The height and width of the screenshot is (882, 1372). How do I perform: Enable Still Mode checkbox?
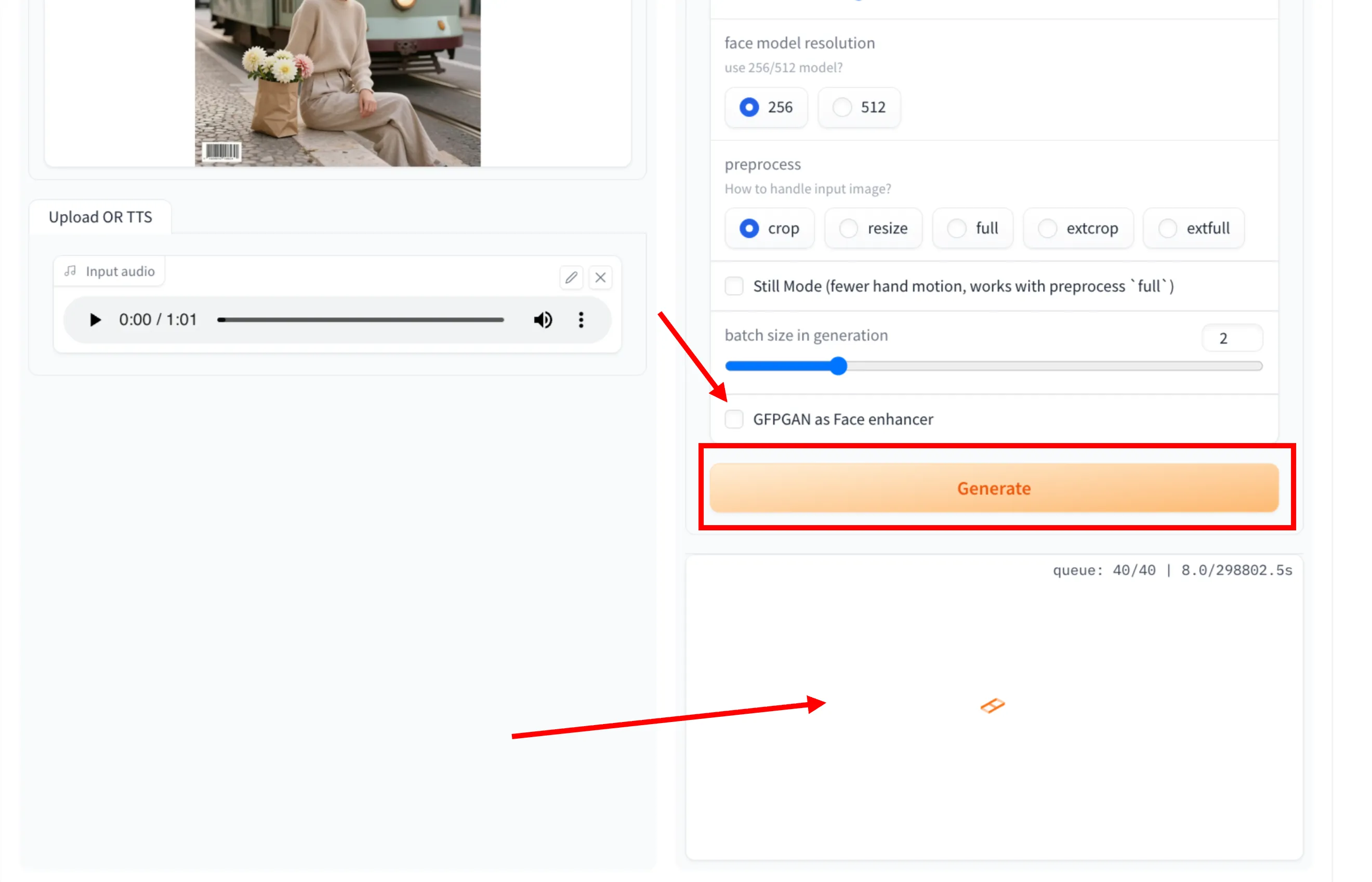[734, 286]
